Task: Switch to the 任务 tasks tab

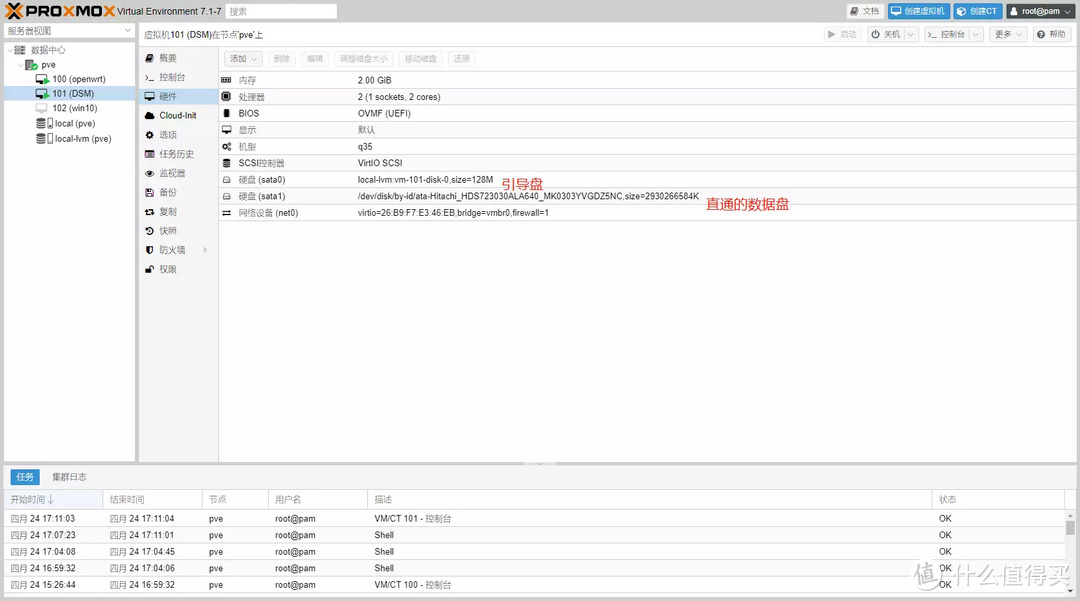Action: [25, 476]
